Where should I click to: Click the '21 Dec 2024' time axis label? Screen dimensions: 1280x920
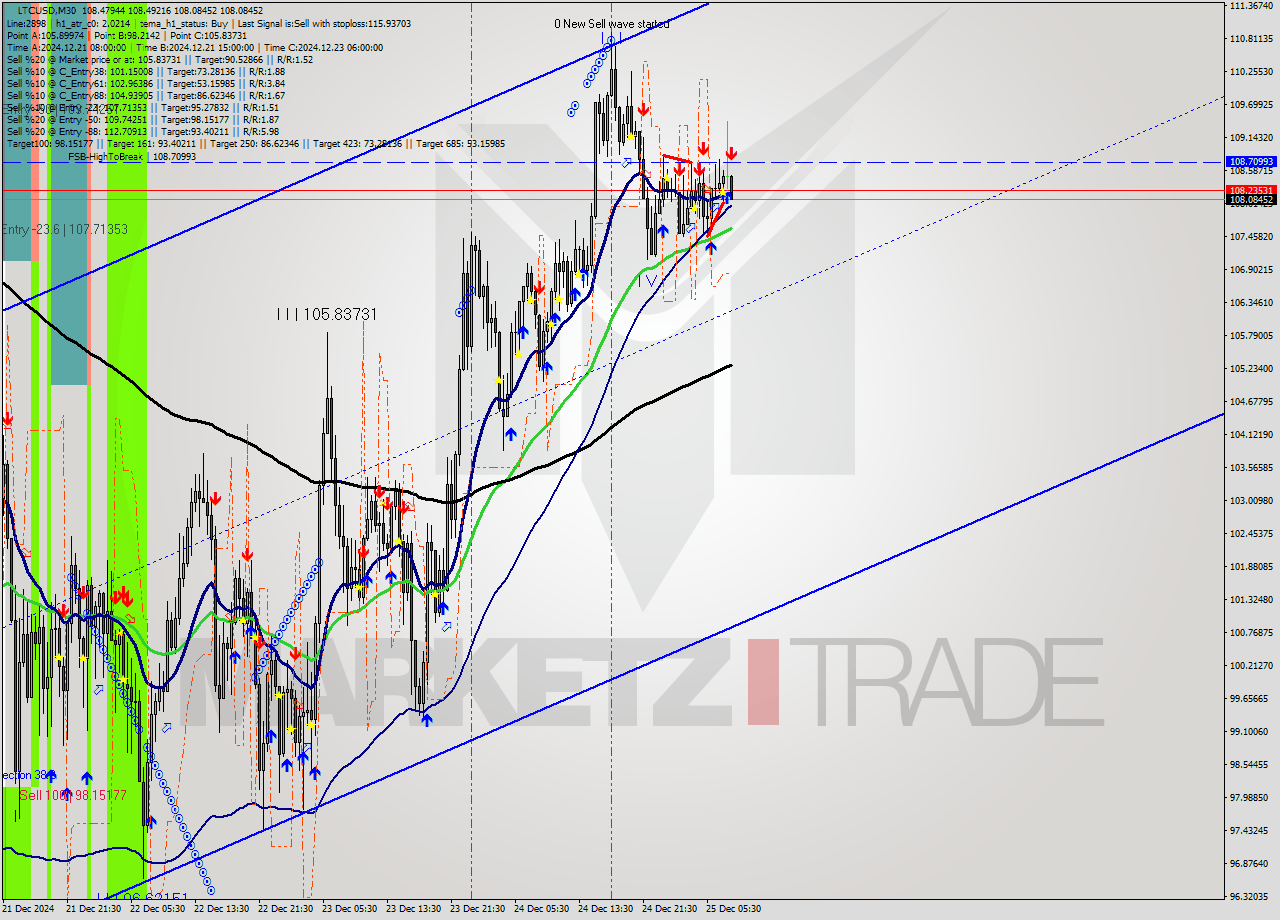(x=28, y=909)
